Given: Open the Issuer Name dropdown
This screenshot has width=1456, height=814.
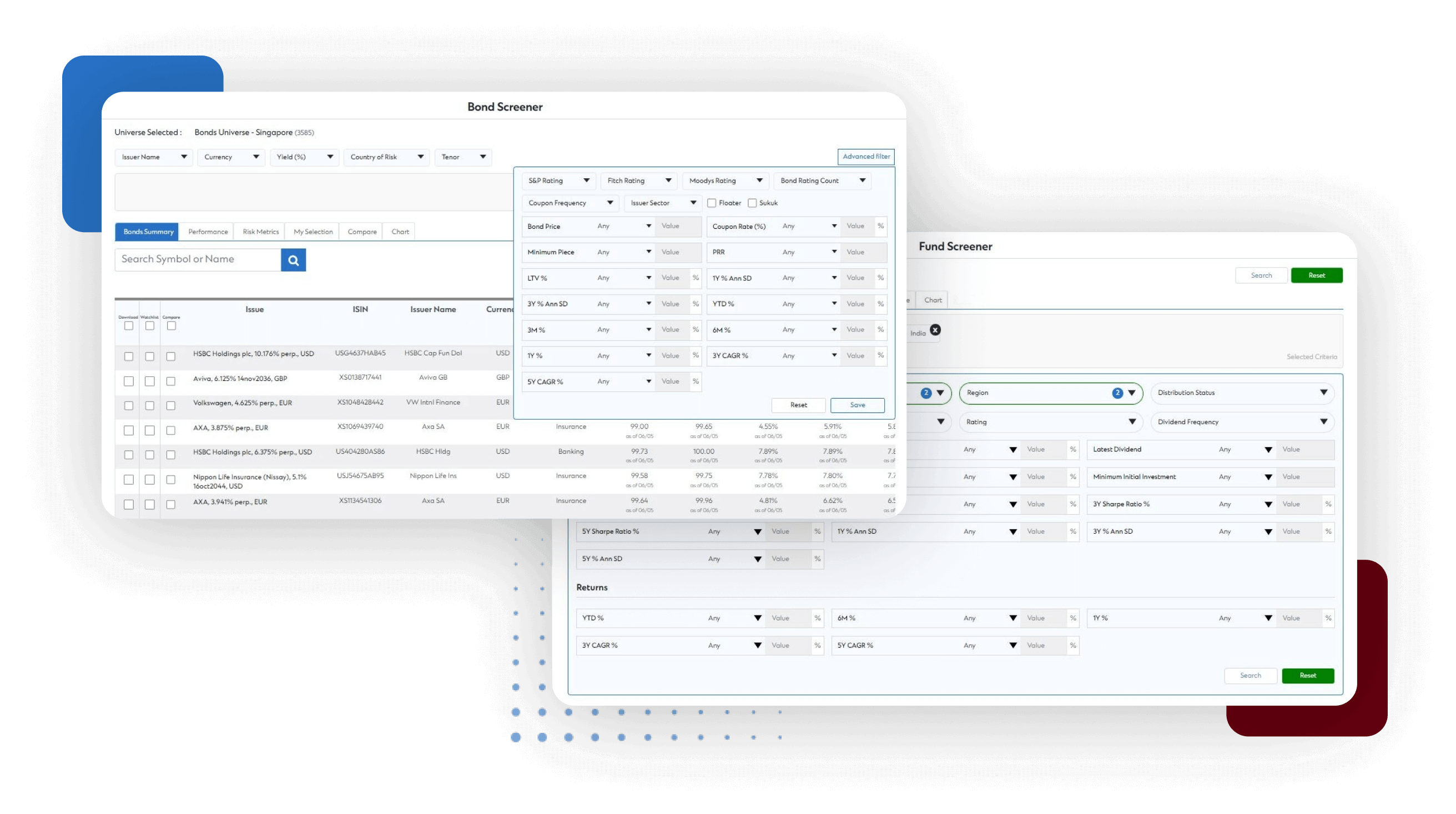Looking at the screenshot, I should click(x=154, y=157).
